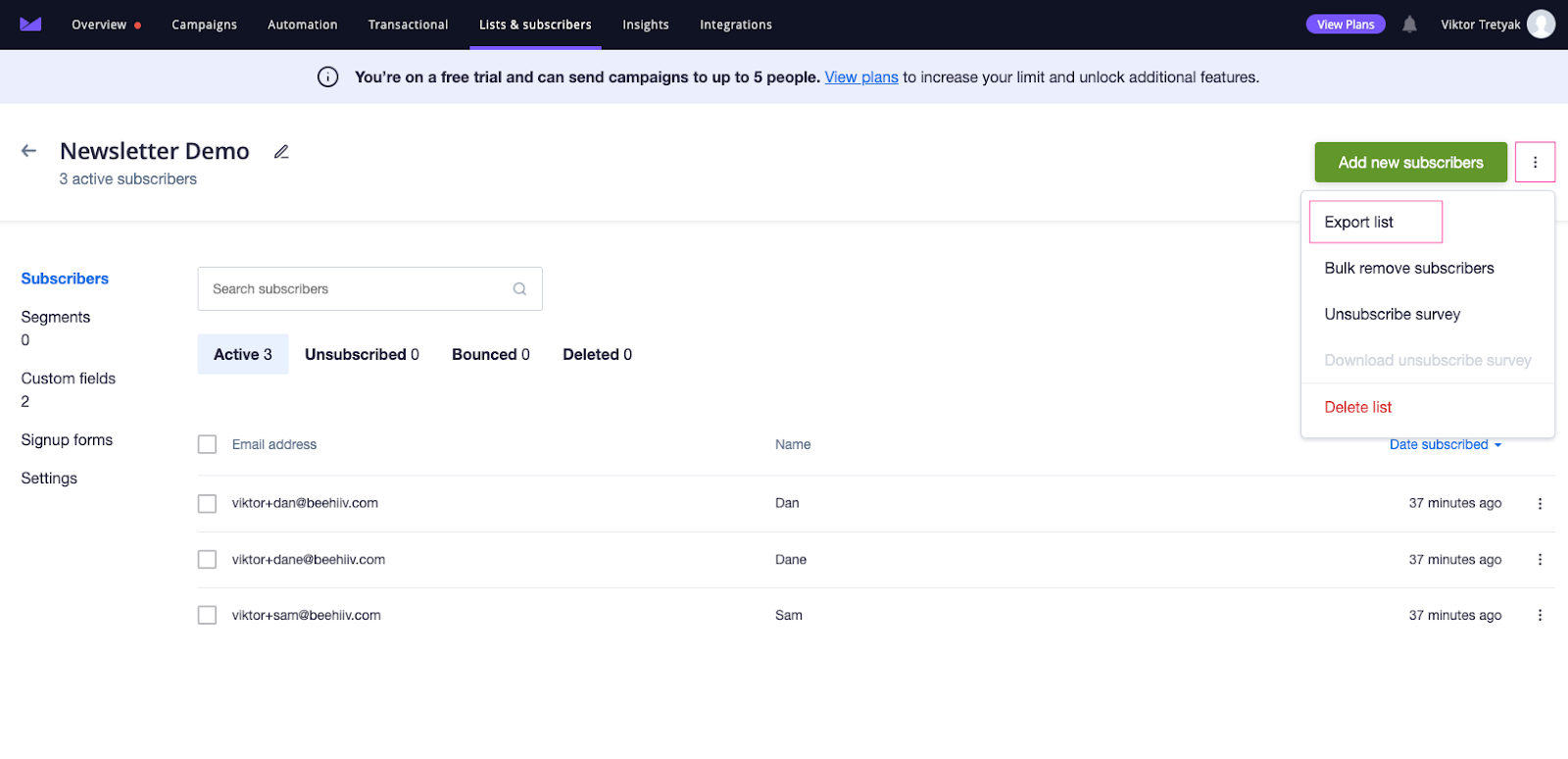
Task: Check the box for viktor+dan@beehiiv.com
Action: [207, 504]
